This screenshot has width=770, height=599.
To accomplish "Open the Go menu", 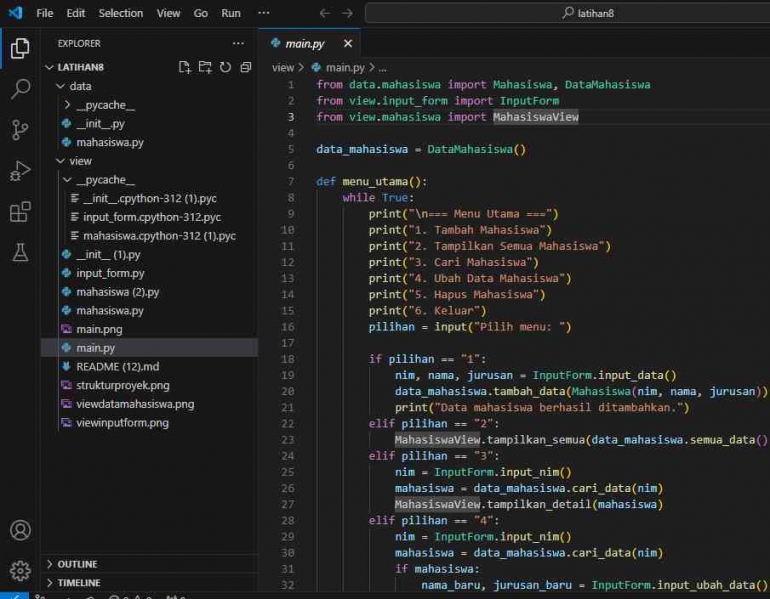I will tap(200, 13).
